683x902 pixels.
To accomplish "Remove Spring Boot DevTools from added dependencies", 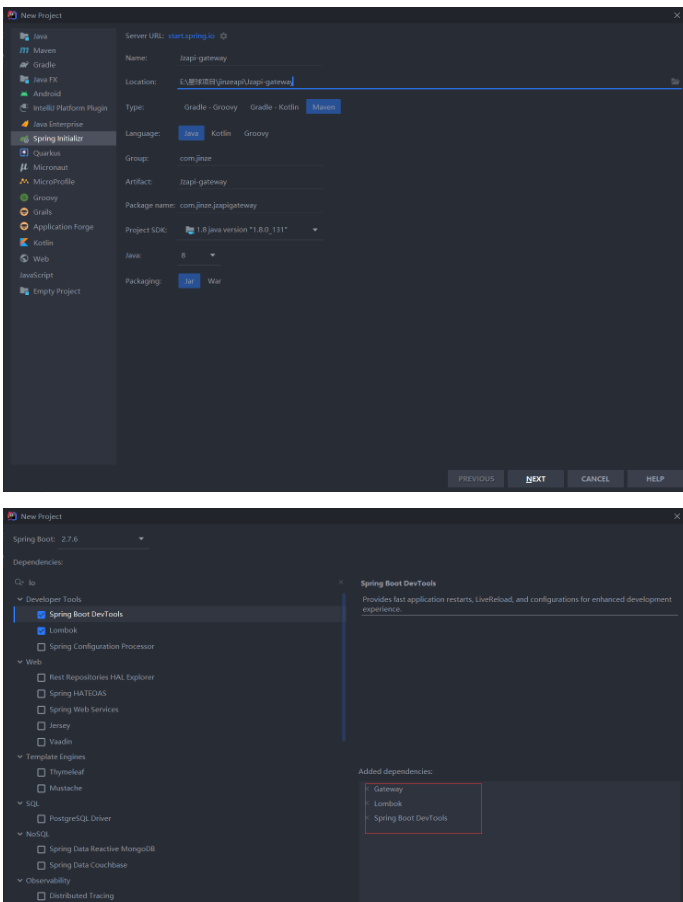I will click(367, 818).
